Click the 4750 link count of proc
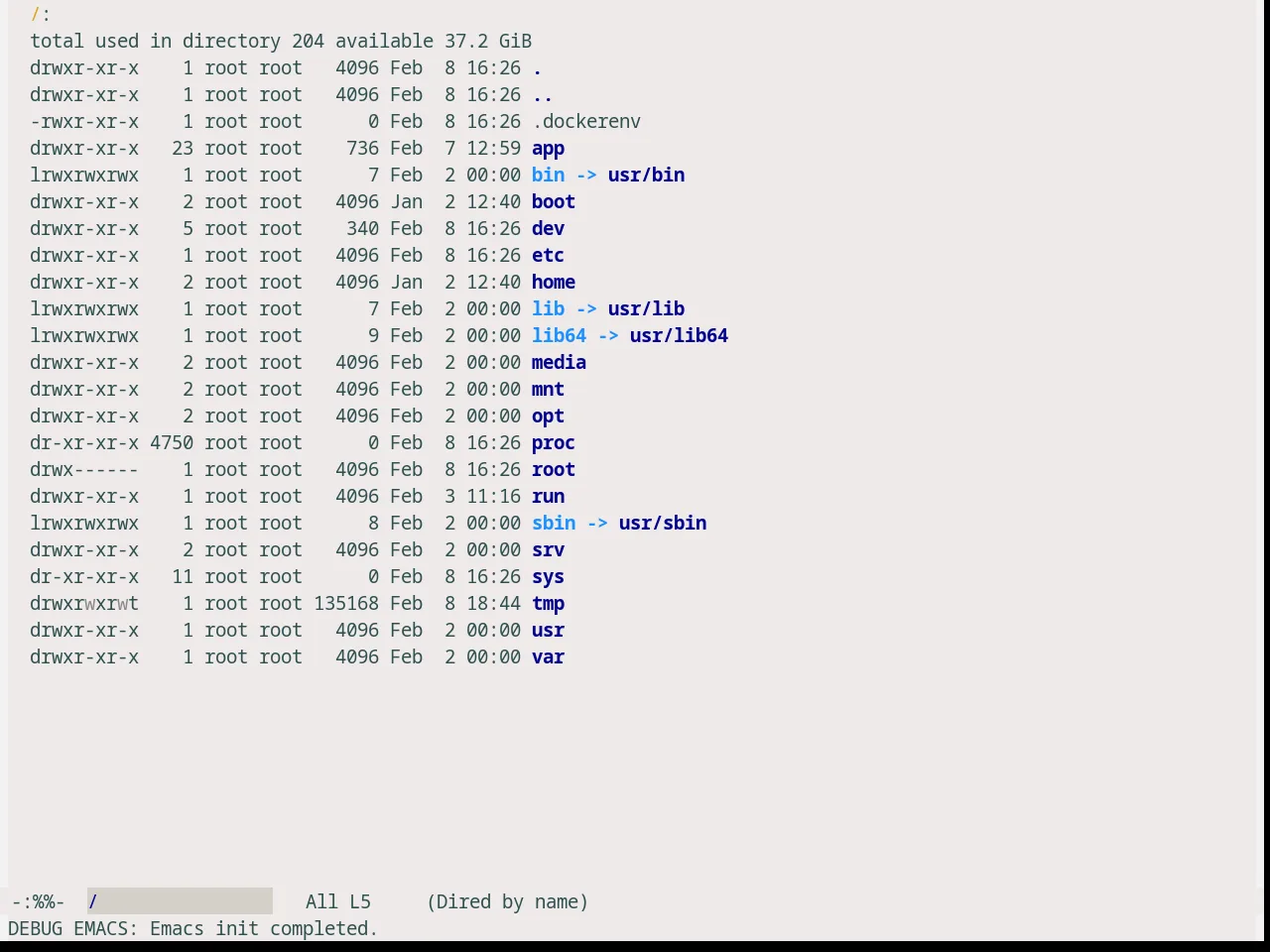This screenshot has height=952, width=1270. (172, 443)
